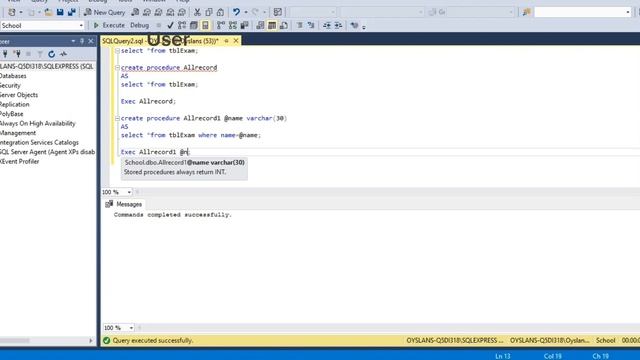Toggle Include Live Query Statistics
The image size is (640, 360).
(233, 25)
